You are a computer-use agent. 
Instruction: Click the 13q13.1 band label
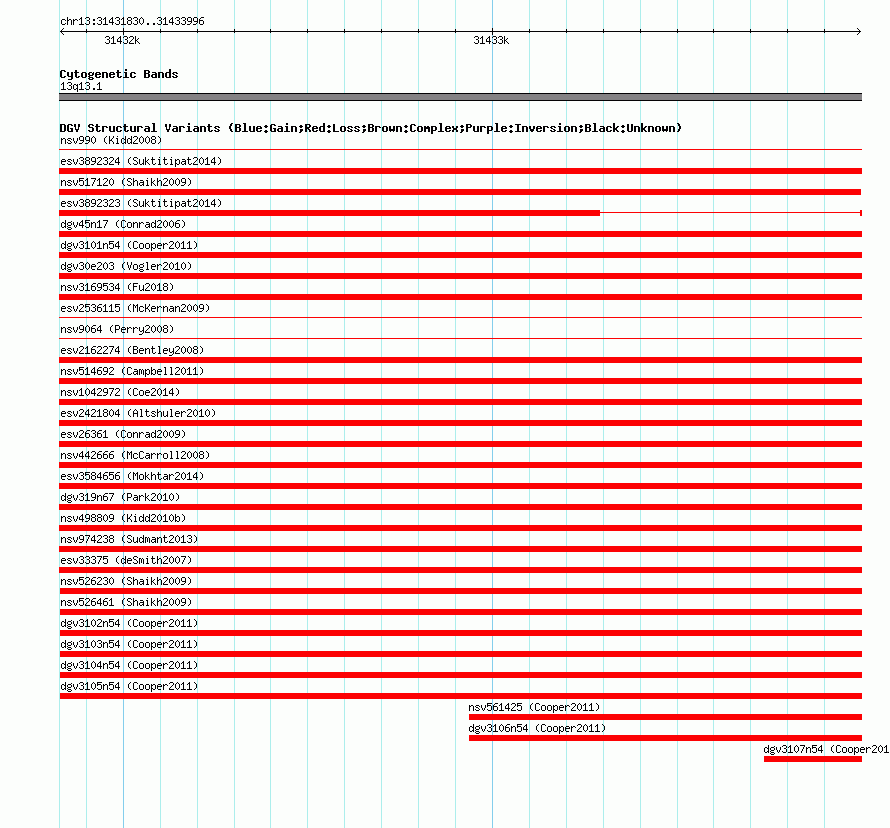tap(81, 86)
